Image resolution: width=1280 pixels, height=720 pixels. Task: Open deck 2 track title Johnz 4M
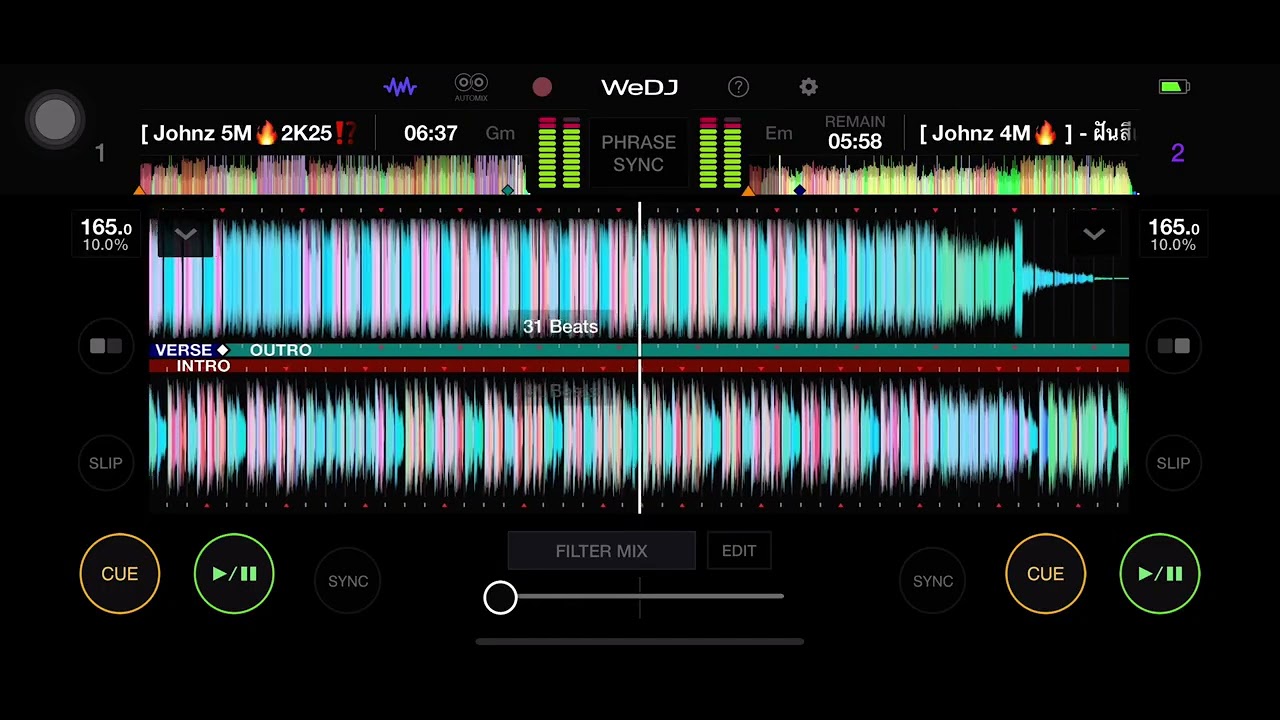click(x=1026, y=133)
